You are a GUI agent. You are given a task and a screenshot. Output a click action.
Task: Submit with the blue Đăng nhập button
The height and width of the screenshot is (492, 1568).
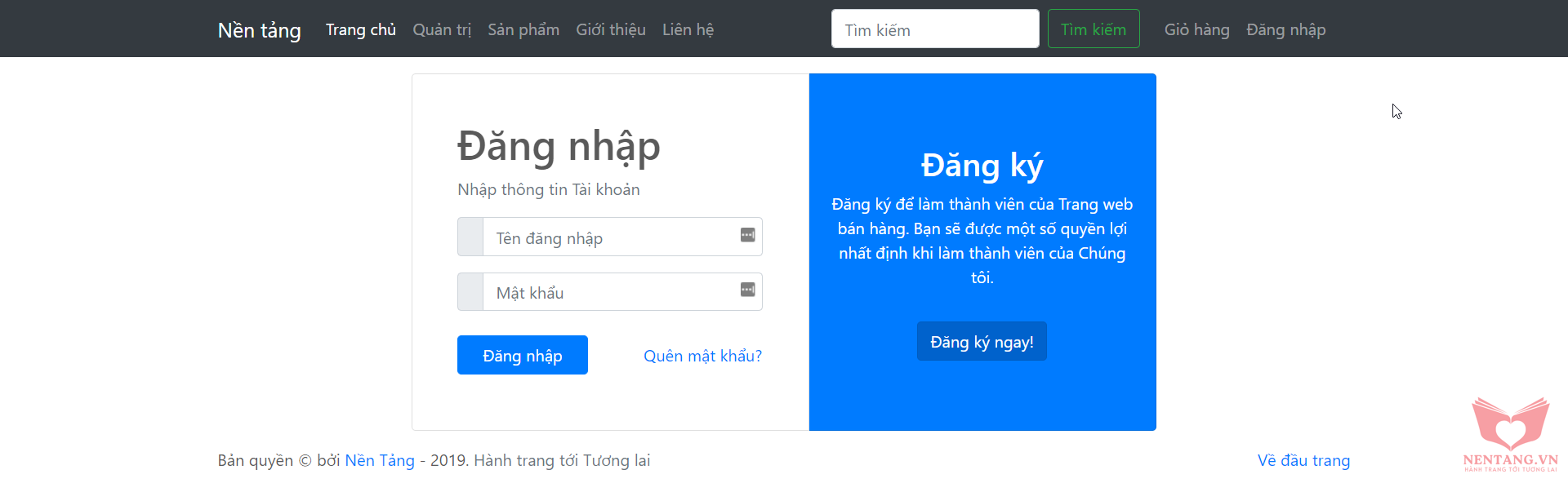click(x=522, y=355)
